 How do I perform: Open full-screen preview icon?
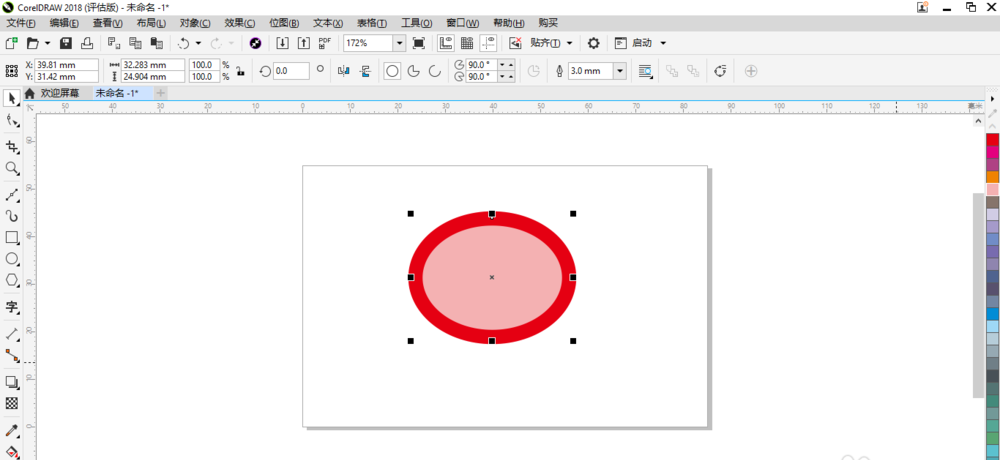(x=419, y=43)
